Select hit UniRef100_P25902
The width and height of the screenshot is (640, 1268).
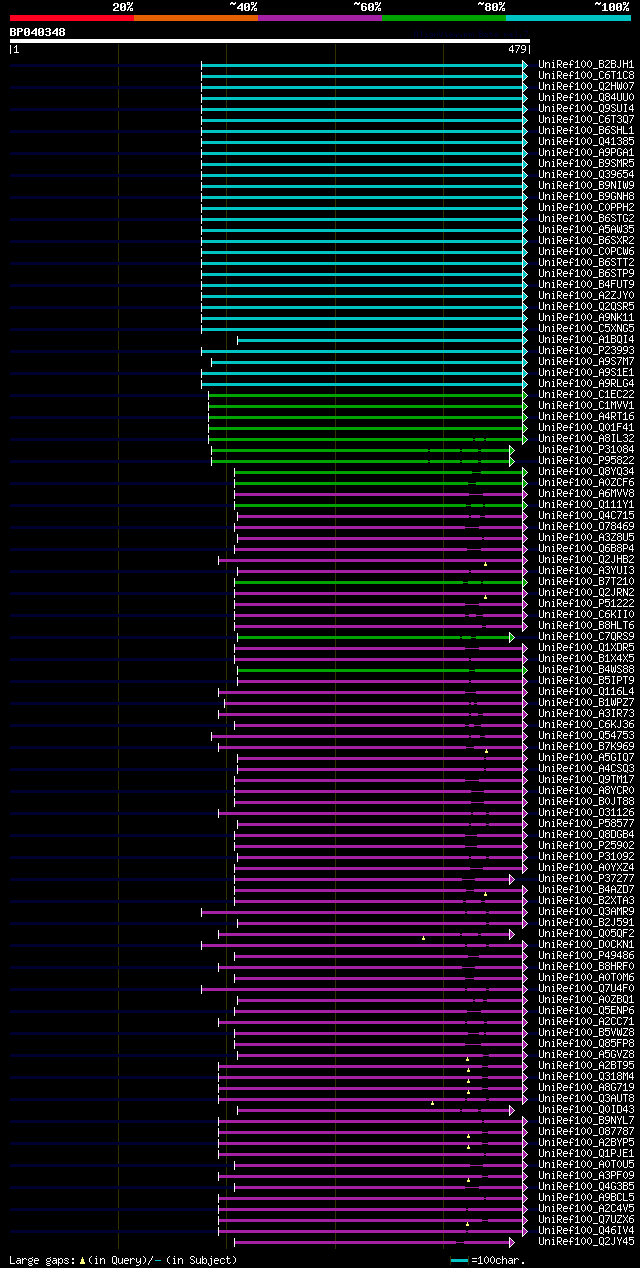[586, 845]
